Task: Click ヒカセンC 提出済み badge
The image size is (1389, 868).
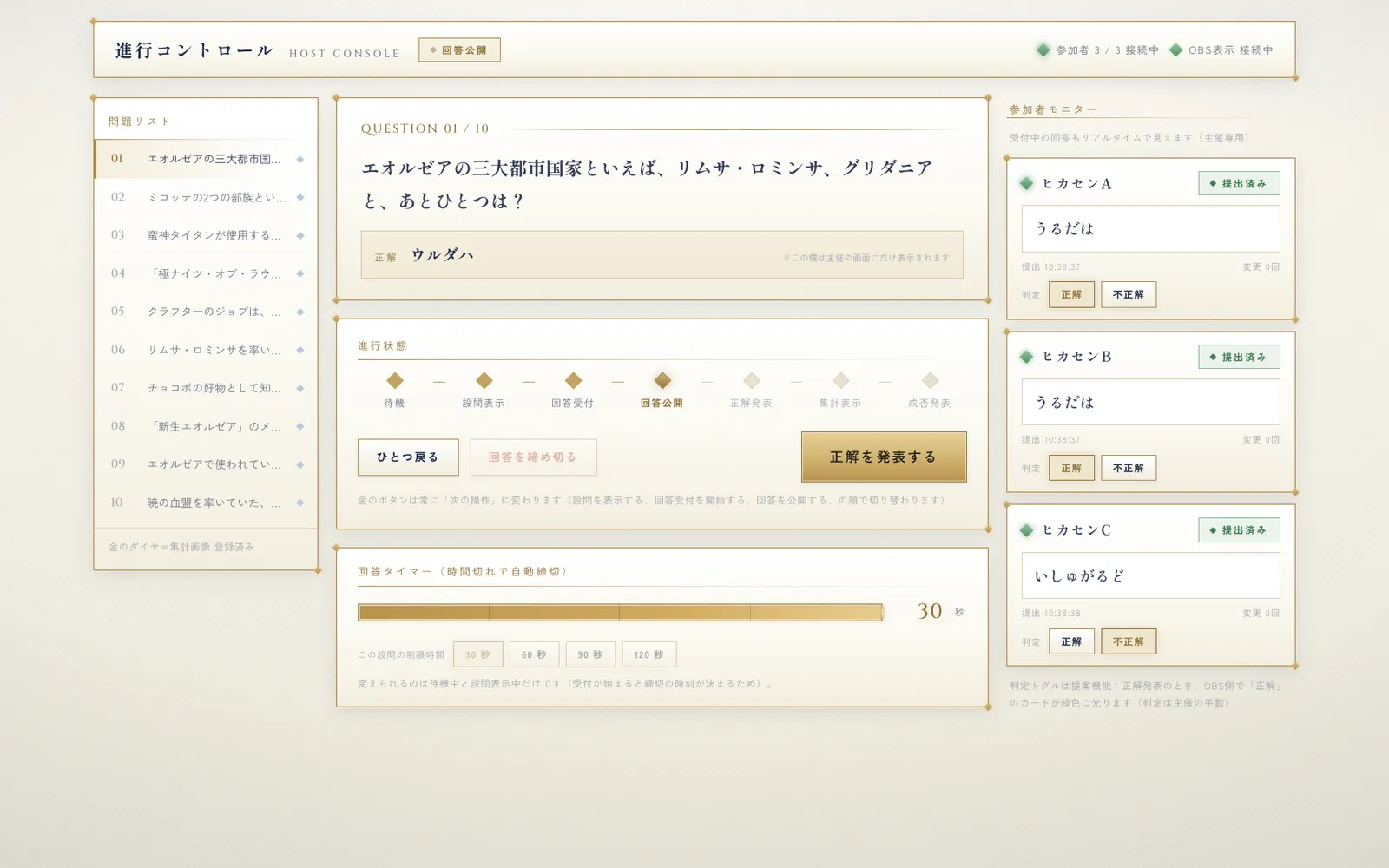Action: point(1239,530)
